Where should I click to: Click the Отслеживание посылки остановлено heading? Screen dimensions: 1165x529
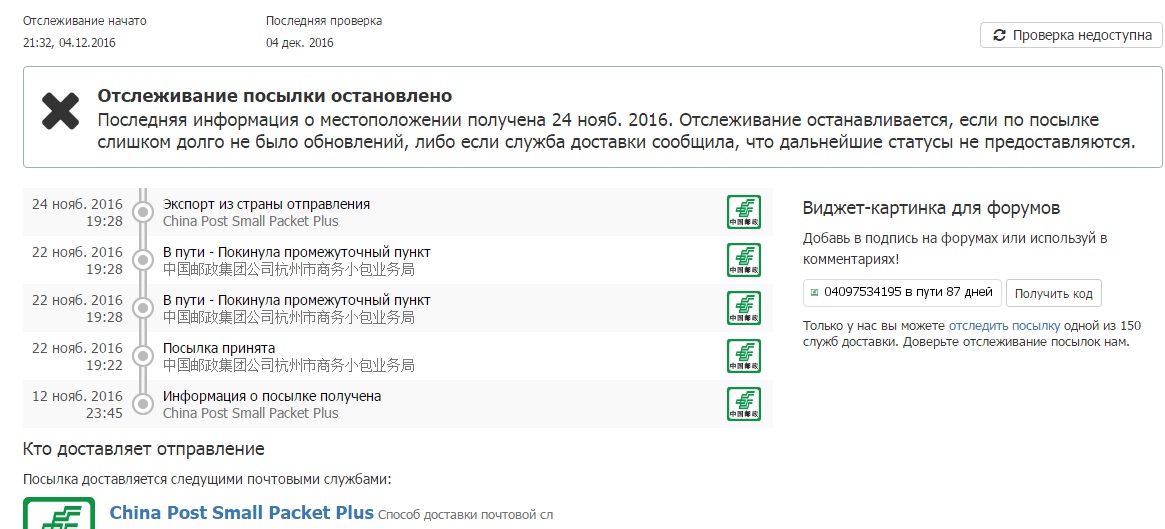pos(275,96)
